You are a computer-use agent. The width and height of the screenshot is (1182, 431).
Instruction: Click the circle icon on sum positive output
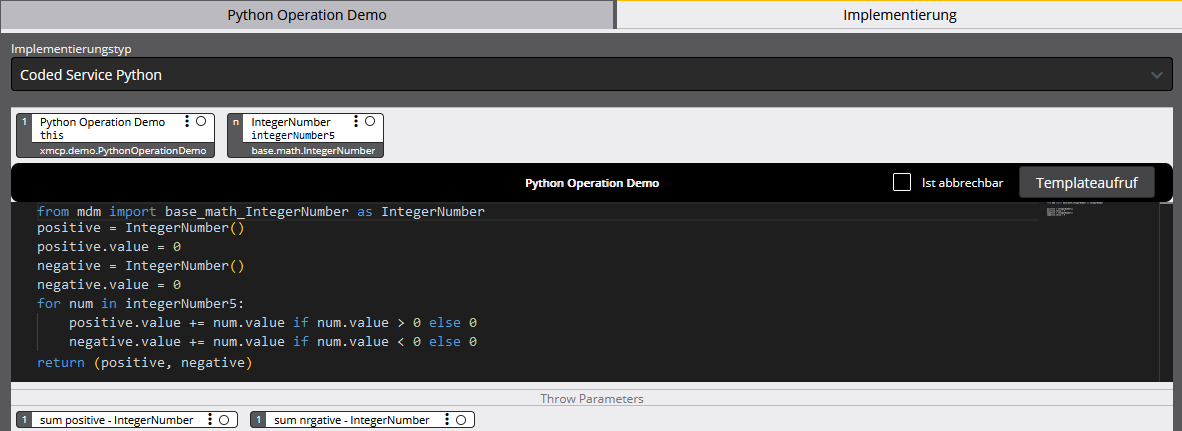224,420
